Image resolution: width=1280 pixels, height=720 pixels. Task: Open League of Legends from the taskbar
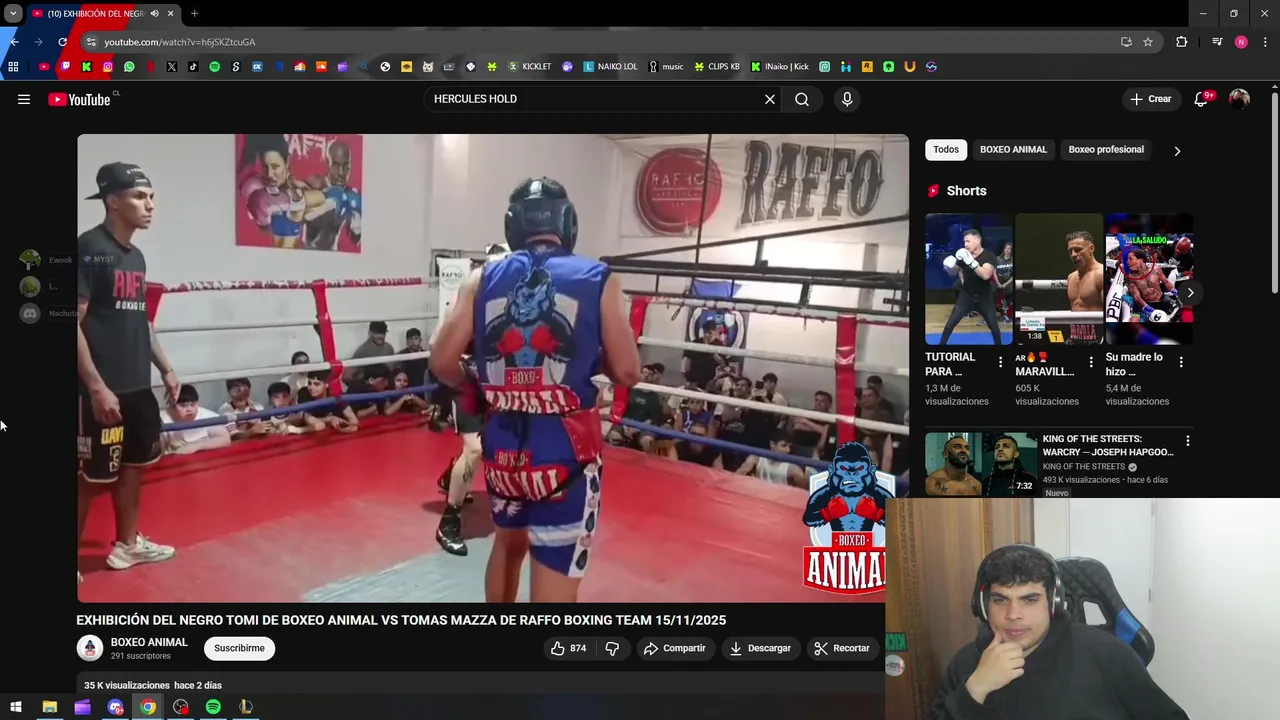pyautogui.click(x=245, y=707)
